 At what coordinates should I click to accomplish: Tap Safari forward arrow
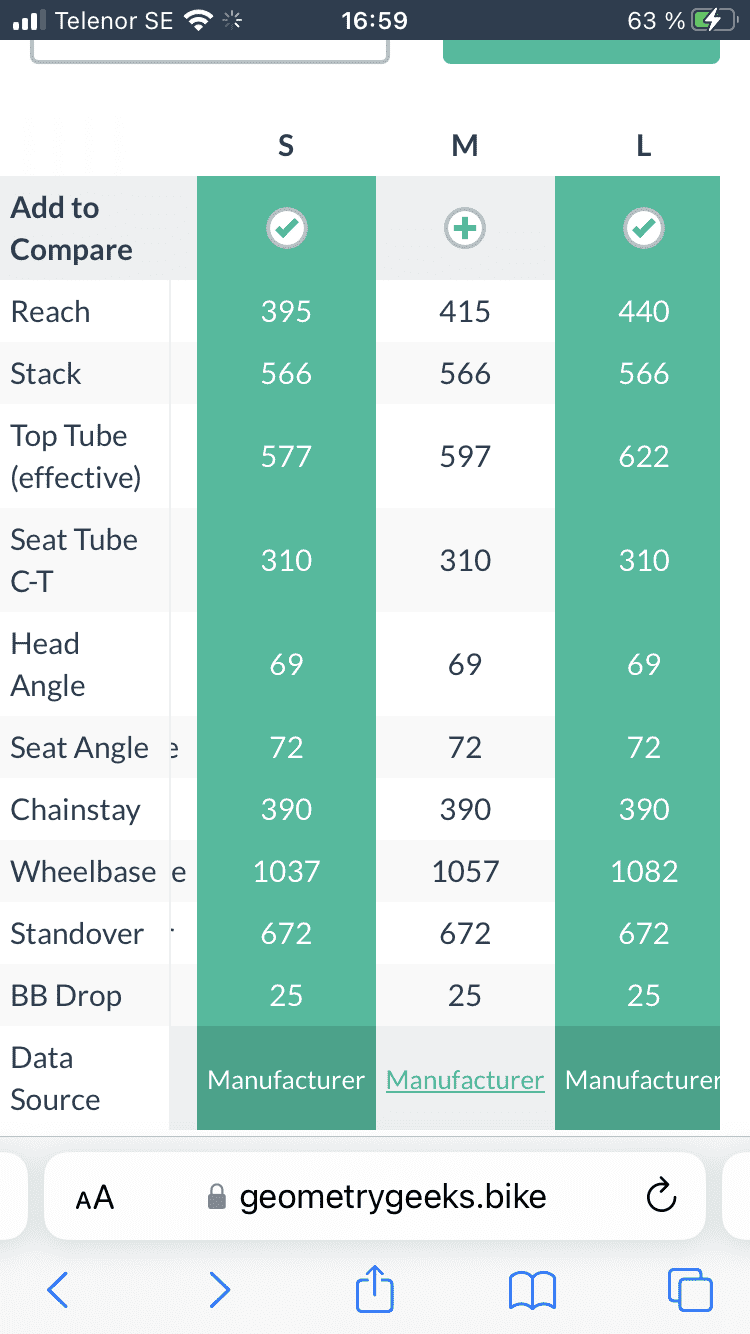point(219,1290)
